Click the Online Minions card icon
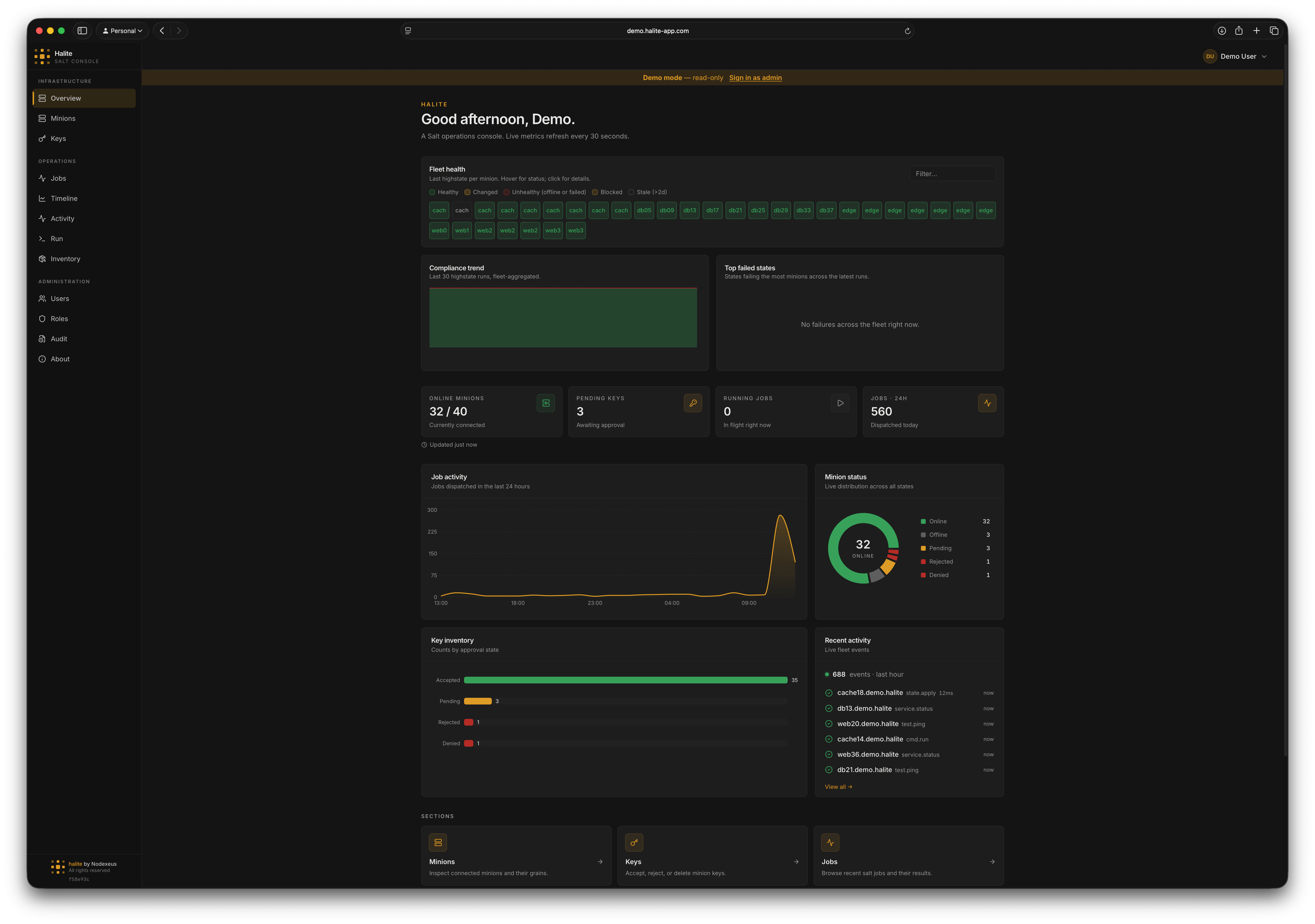Viewport: 1315px width, 924px height. click(x=545, y=403)
